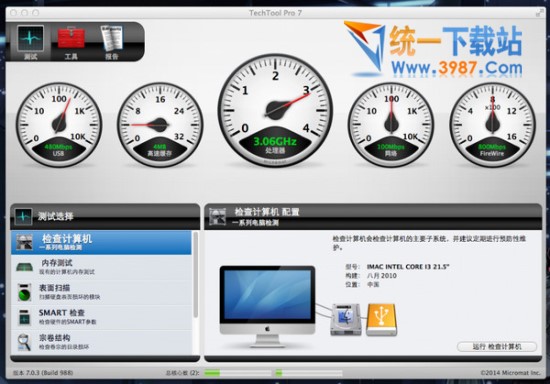Select the orange USB drive icon

381,319
